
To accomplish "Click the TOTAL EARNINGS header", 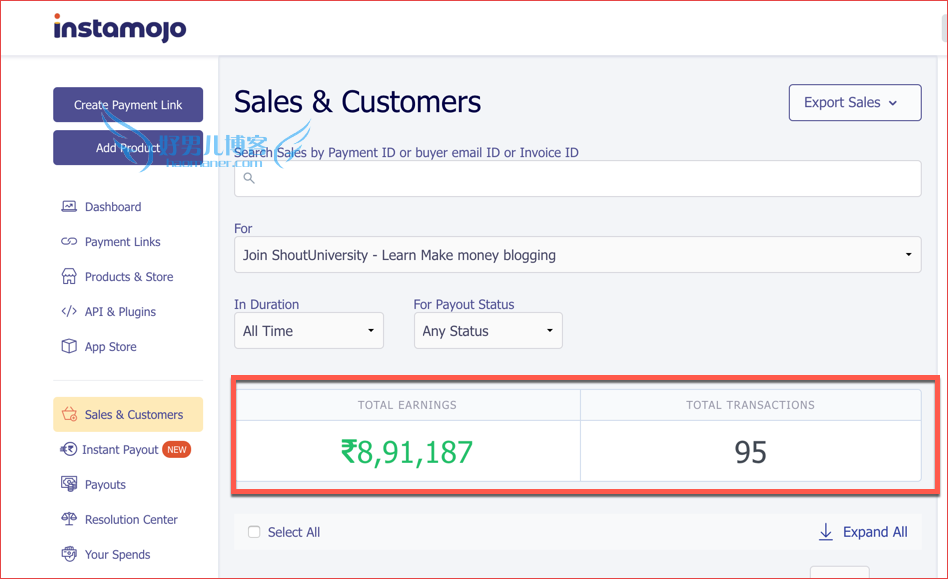I will (x=407, y=405).
